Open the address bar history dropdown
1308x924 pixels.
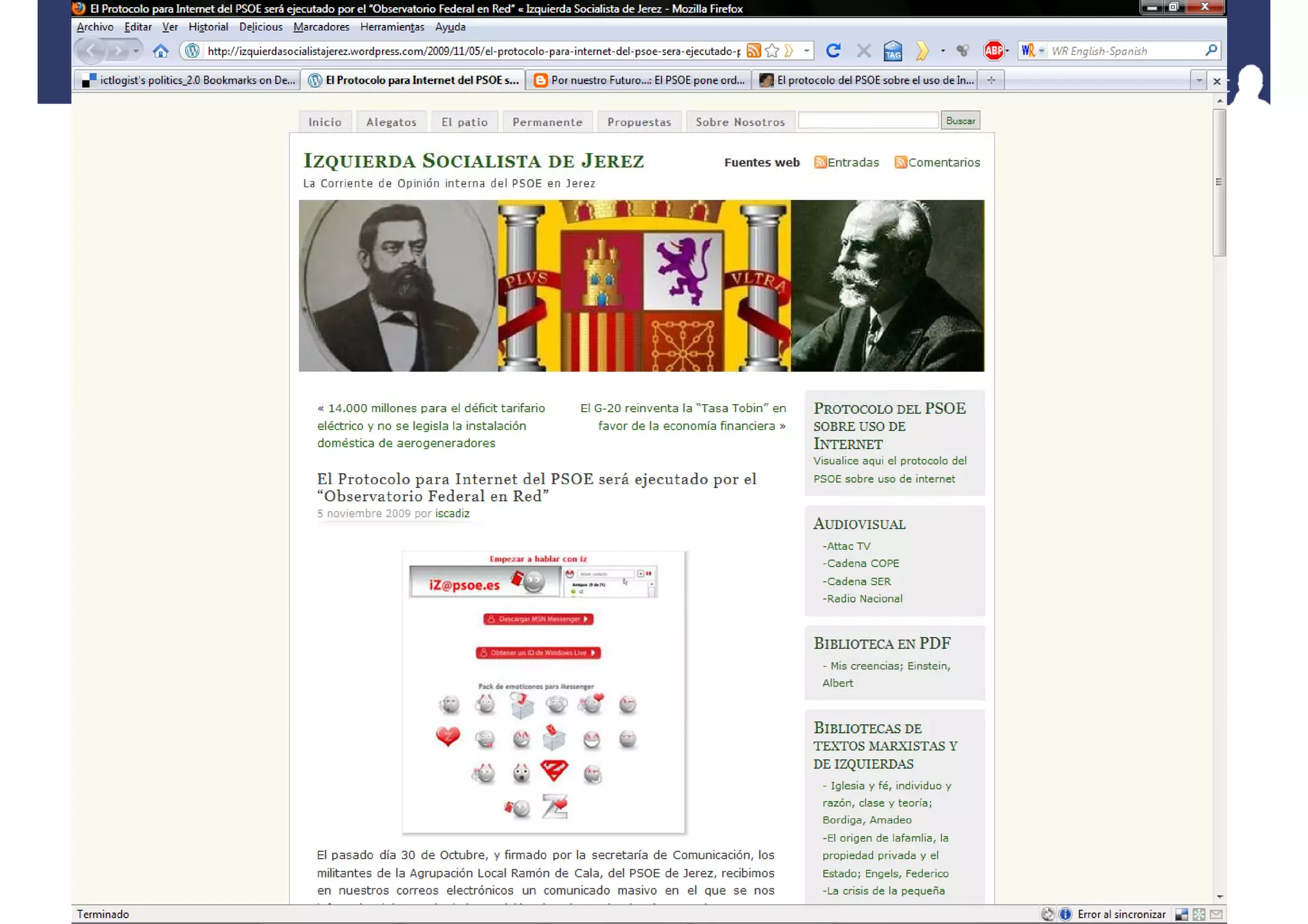coord(807,51)
